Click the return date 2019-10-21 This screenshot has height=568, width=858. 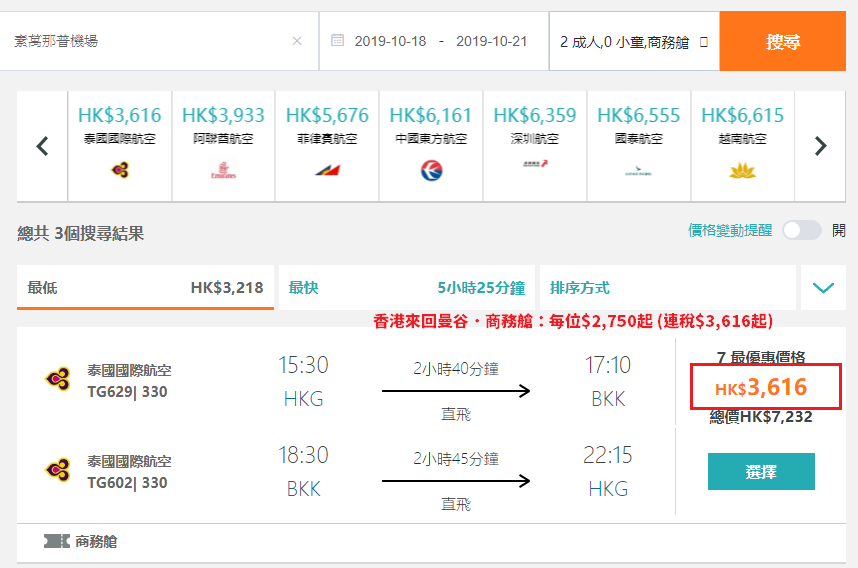(x=491, y=42)
